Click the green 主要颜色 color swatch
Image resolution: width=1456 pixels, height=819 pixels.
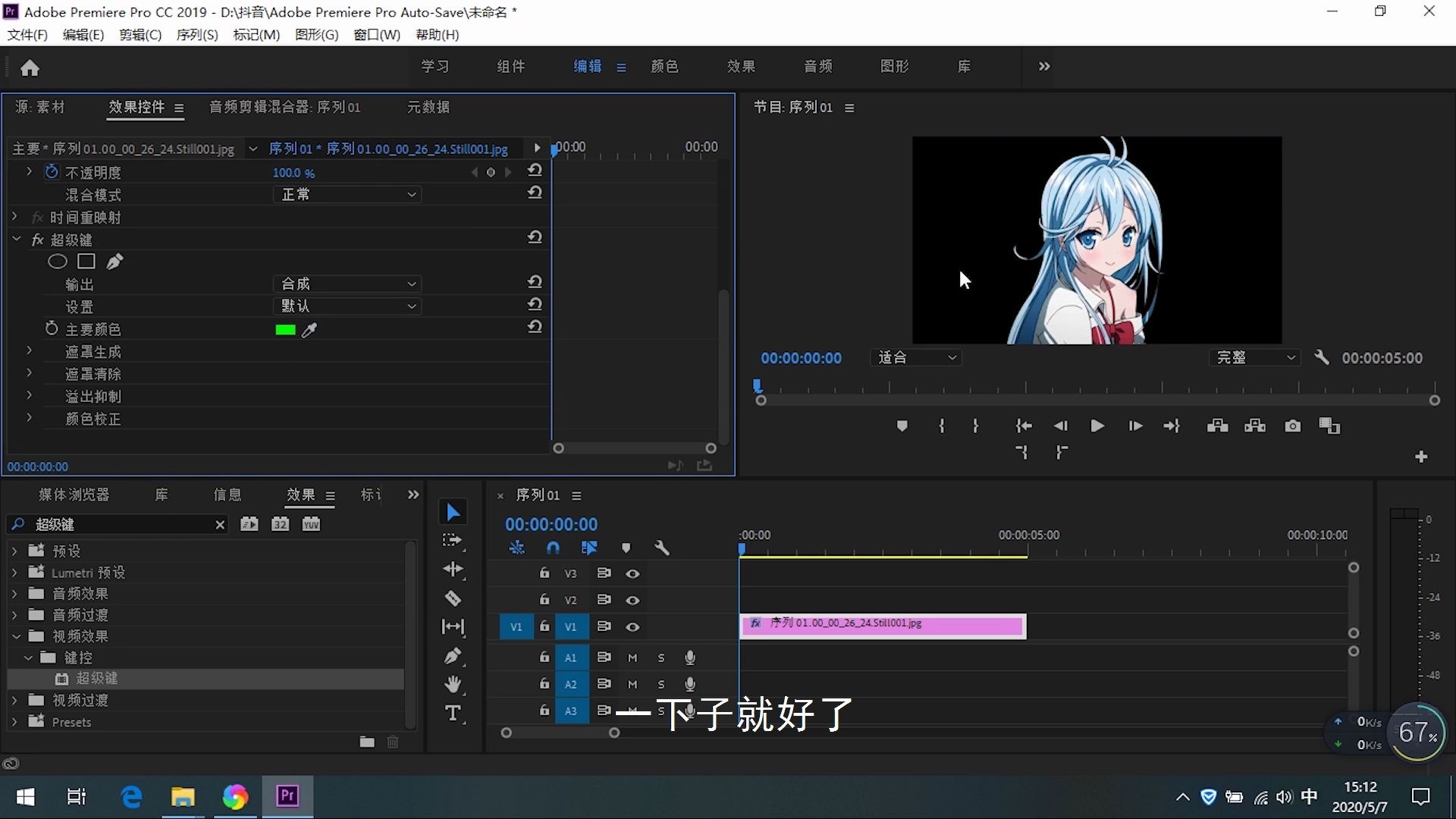click(284, 329)
